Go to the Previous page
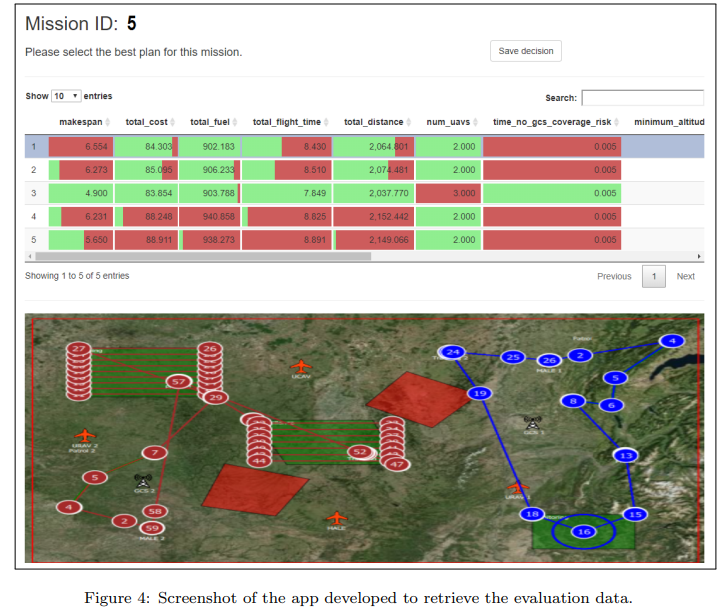This screenshot has width=726, height=615. click(614, 276)
